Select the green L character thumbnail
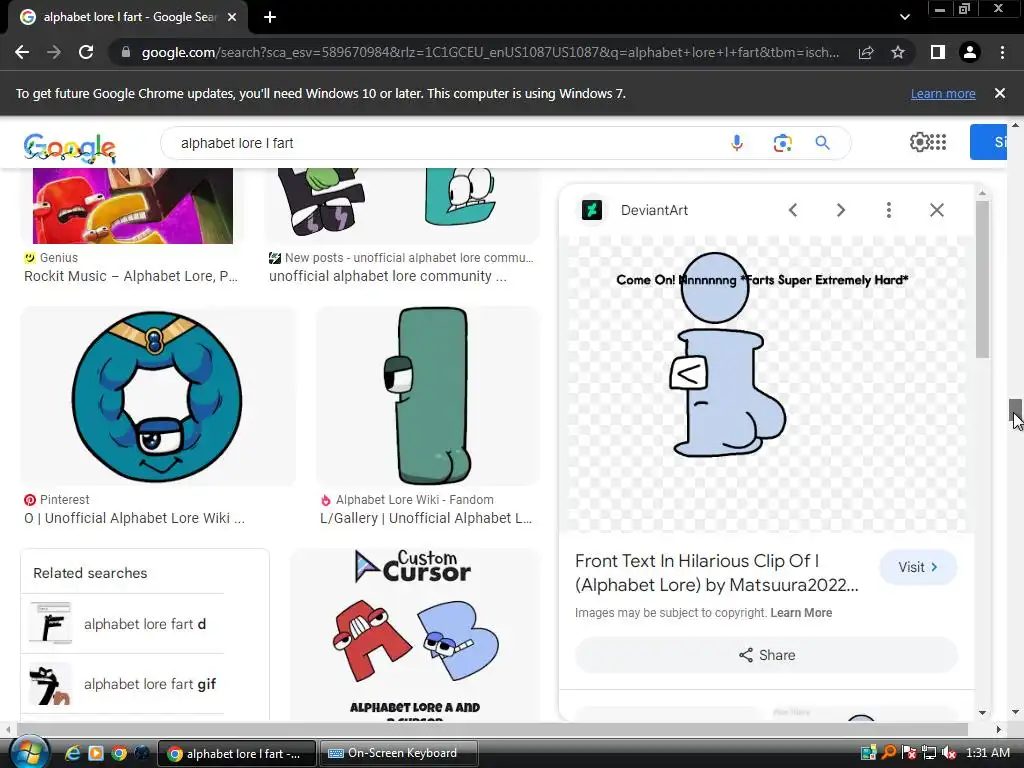Image resolution: width=1024 pixels, height=768 pixels. (x=428, y=396)
